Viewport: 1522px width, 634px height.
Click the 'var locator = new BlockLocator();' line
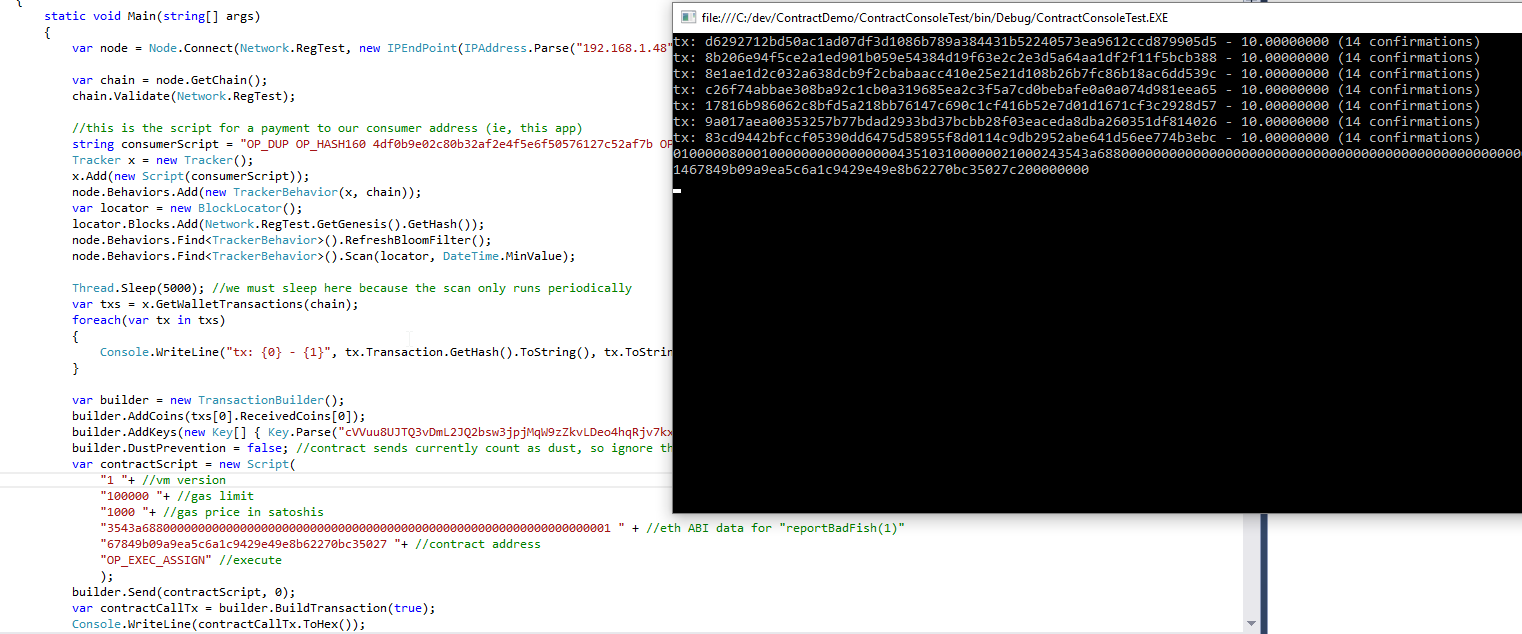[187, 208]
